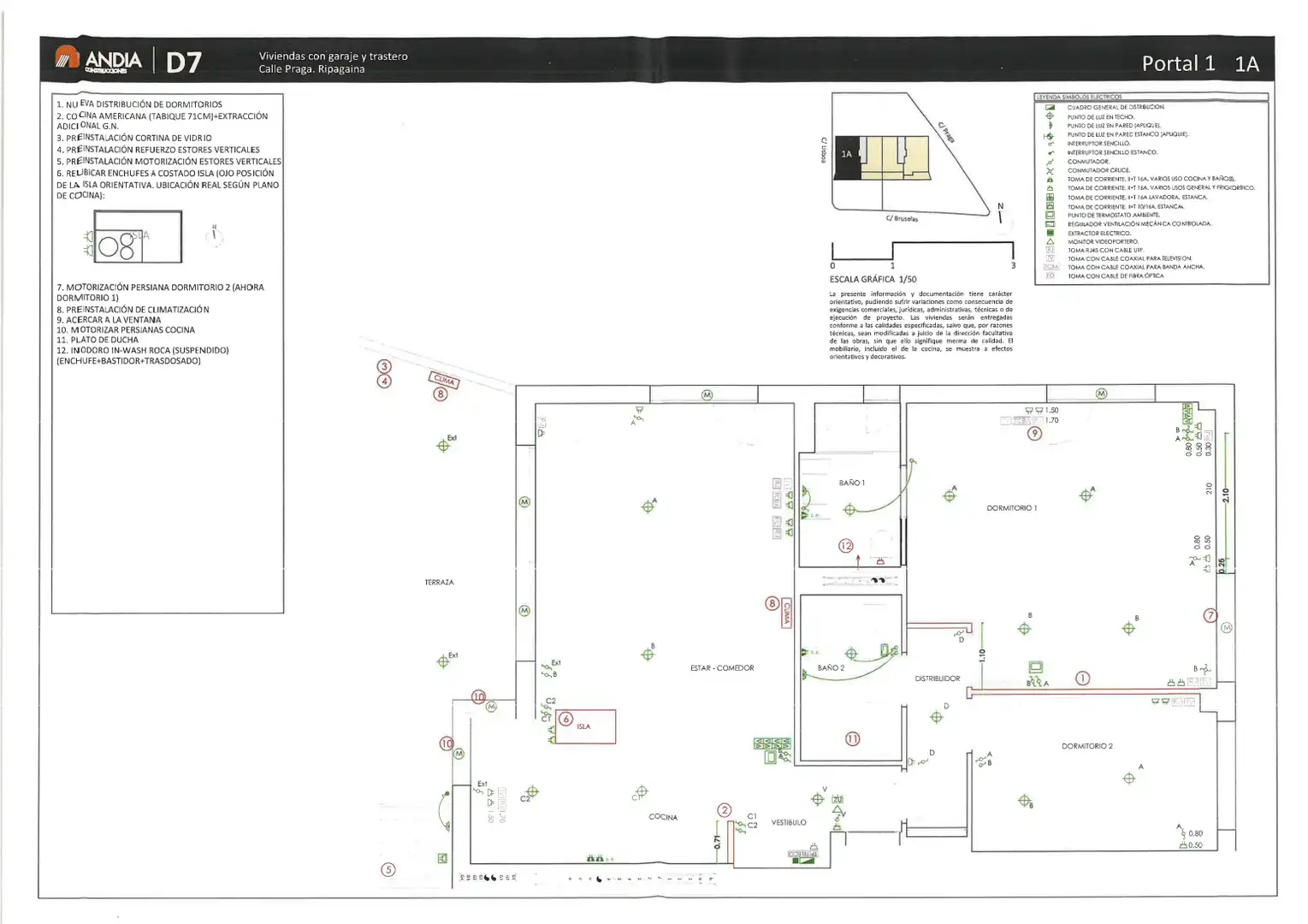
Task: Click the circled number 9 marker in Dormitorio 1
Action: pos(1034,434)
